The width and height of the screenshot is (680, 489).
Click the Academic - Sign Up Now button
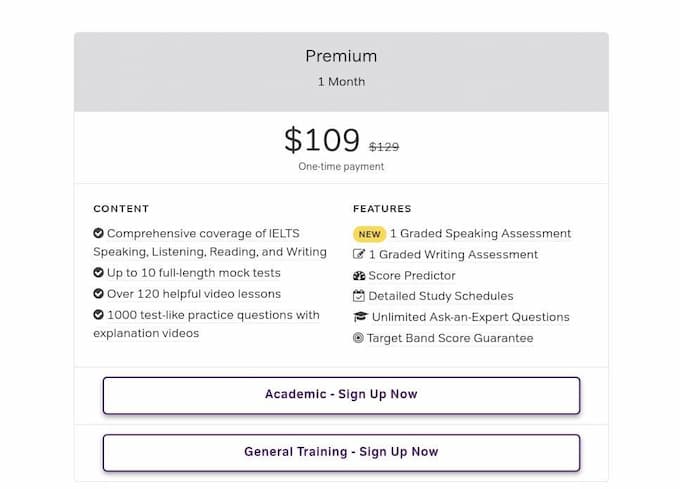click(x=341, y=395)
